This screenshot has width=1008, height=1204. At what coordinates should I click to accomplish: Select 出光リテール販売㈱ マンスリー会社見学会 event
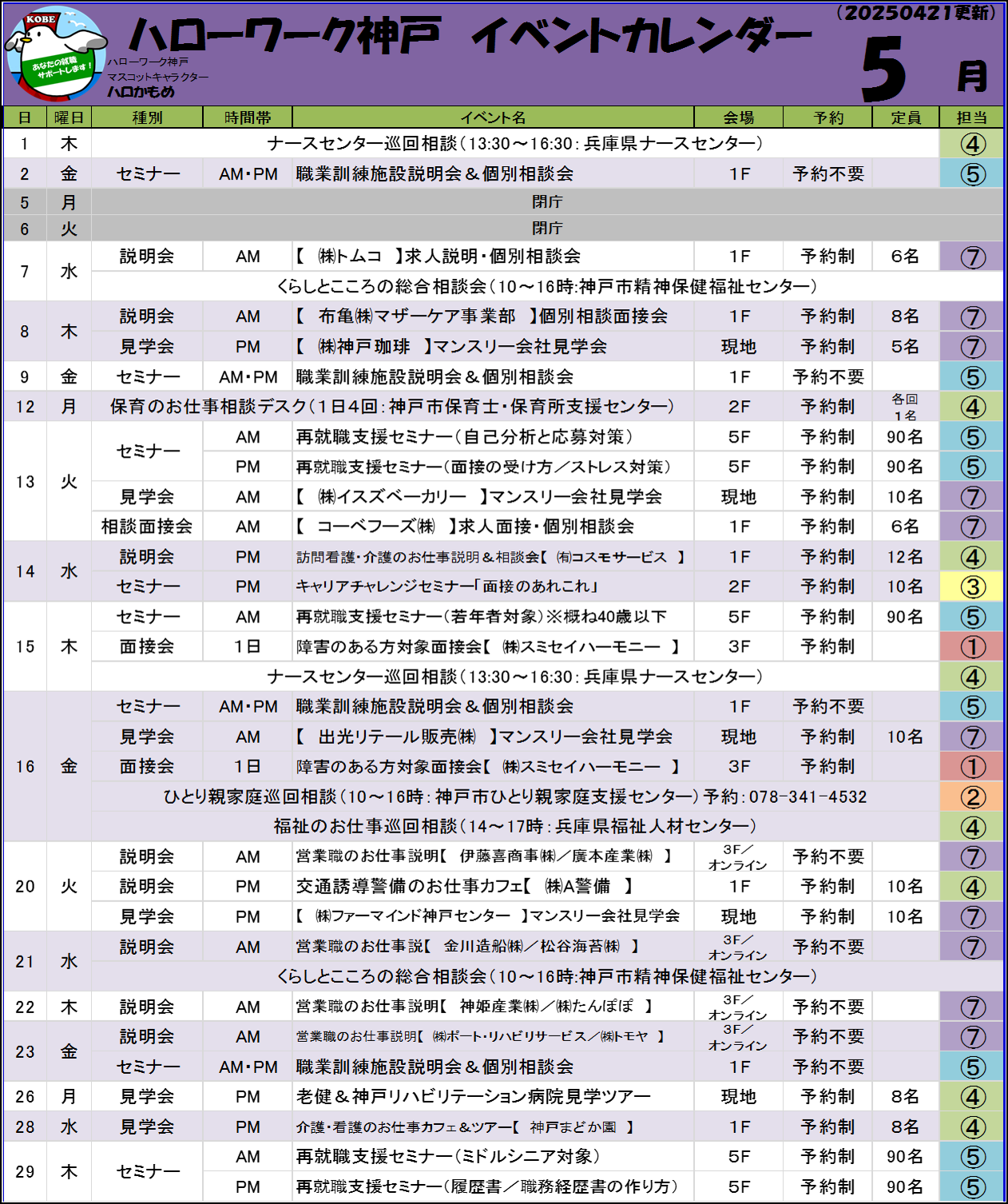coord(484,737)
